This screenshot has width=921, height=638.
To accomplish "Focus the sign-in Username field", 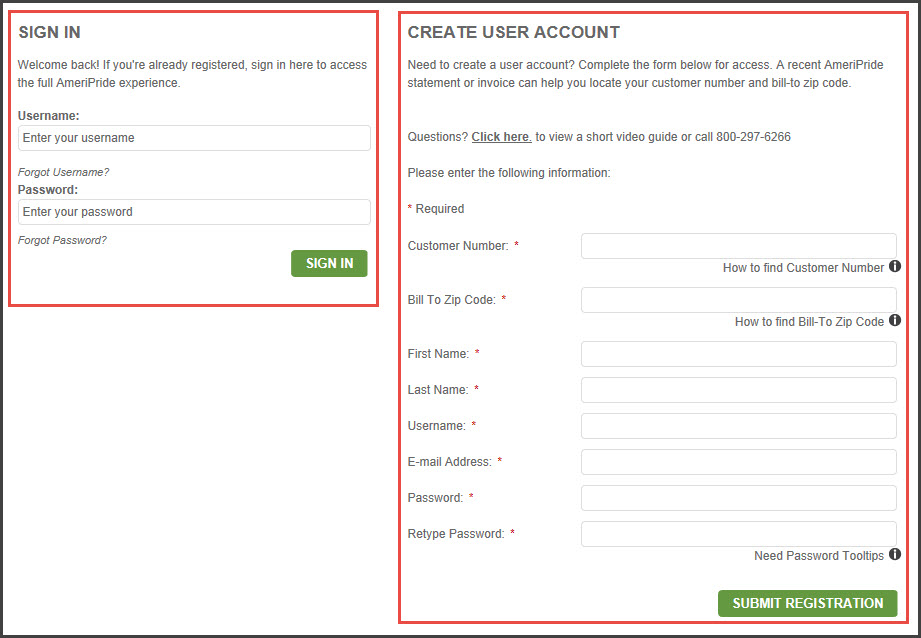I will (x=194, y=138).
